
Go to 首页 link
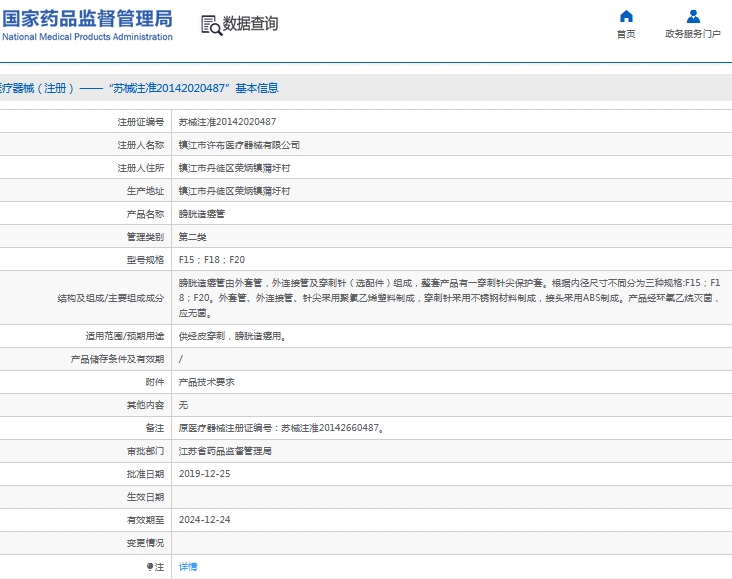click(626, 34)
